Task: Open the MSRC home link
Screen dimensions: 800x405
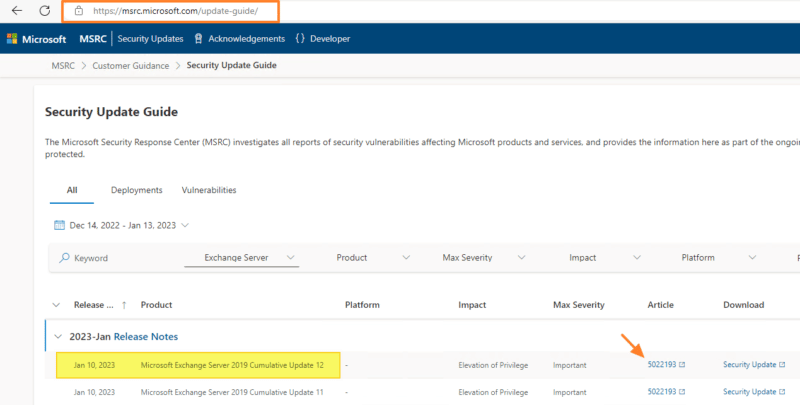Action: click(93, 39)
